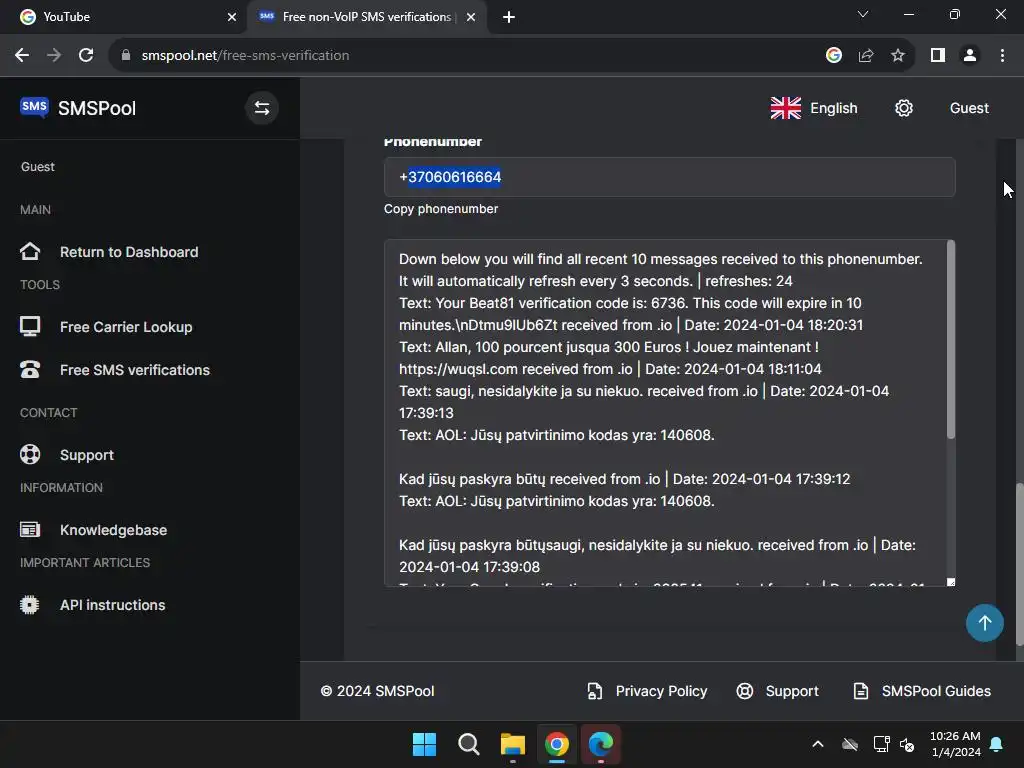Click the Privacy Policy document icon
Screen dimensions: 1024x768
click(594, 691)
